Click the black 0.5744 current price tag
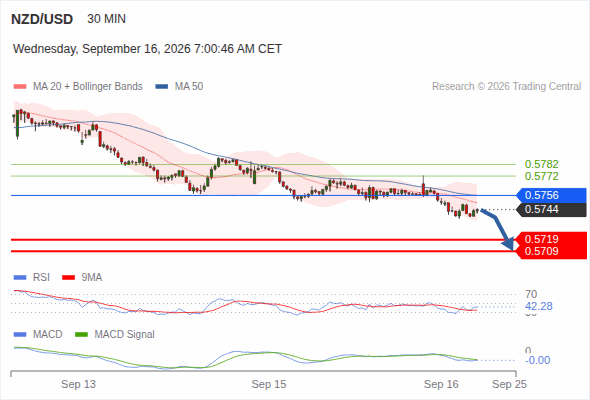Screen dimensions: 590x400 coord(551,210)
